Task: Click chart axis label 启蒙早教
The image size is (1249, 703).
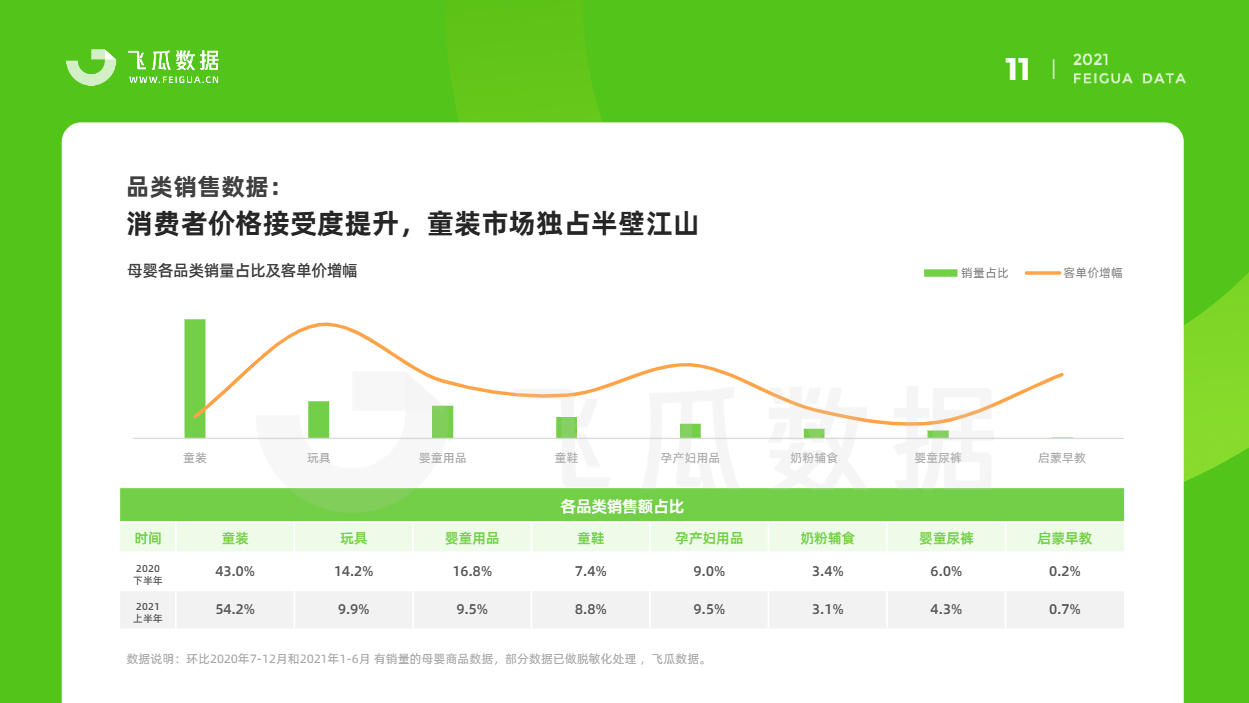Action: point(1062,458)
